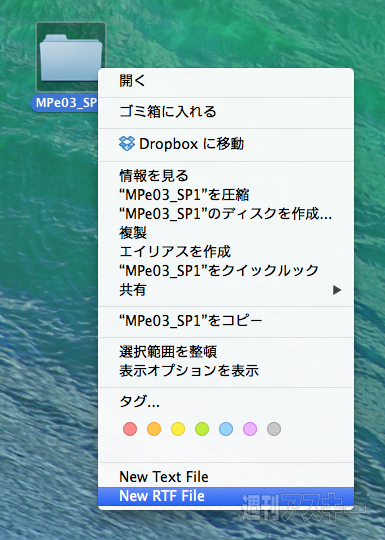The width and height of the screenshot is (385, 540).
Task: Choose 選択範囲を整頓 menu item
Action: (226, 352)
